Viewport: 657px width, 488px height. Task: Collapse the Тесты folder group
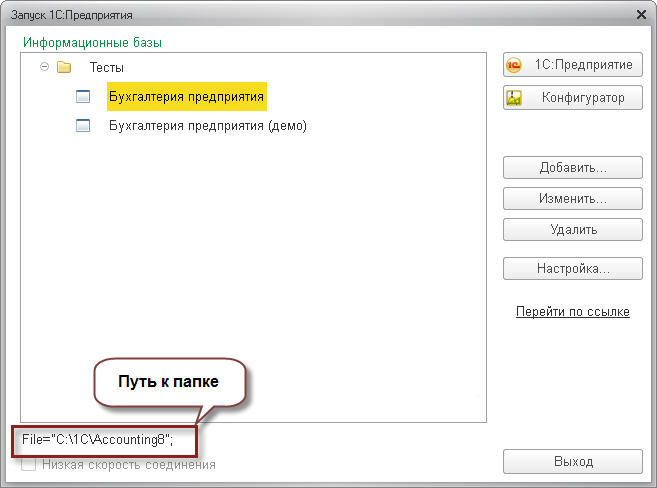point(44,67)
